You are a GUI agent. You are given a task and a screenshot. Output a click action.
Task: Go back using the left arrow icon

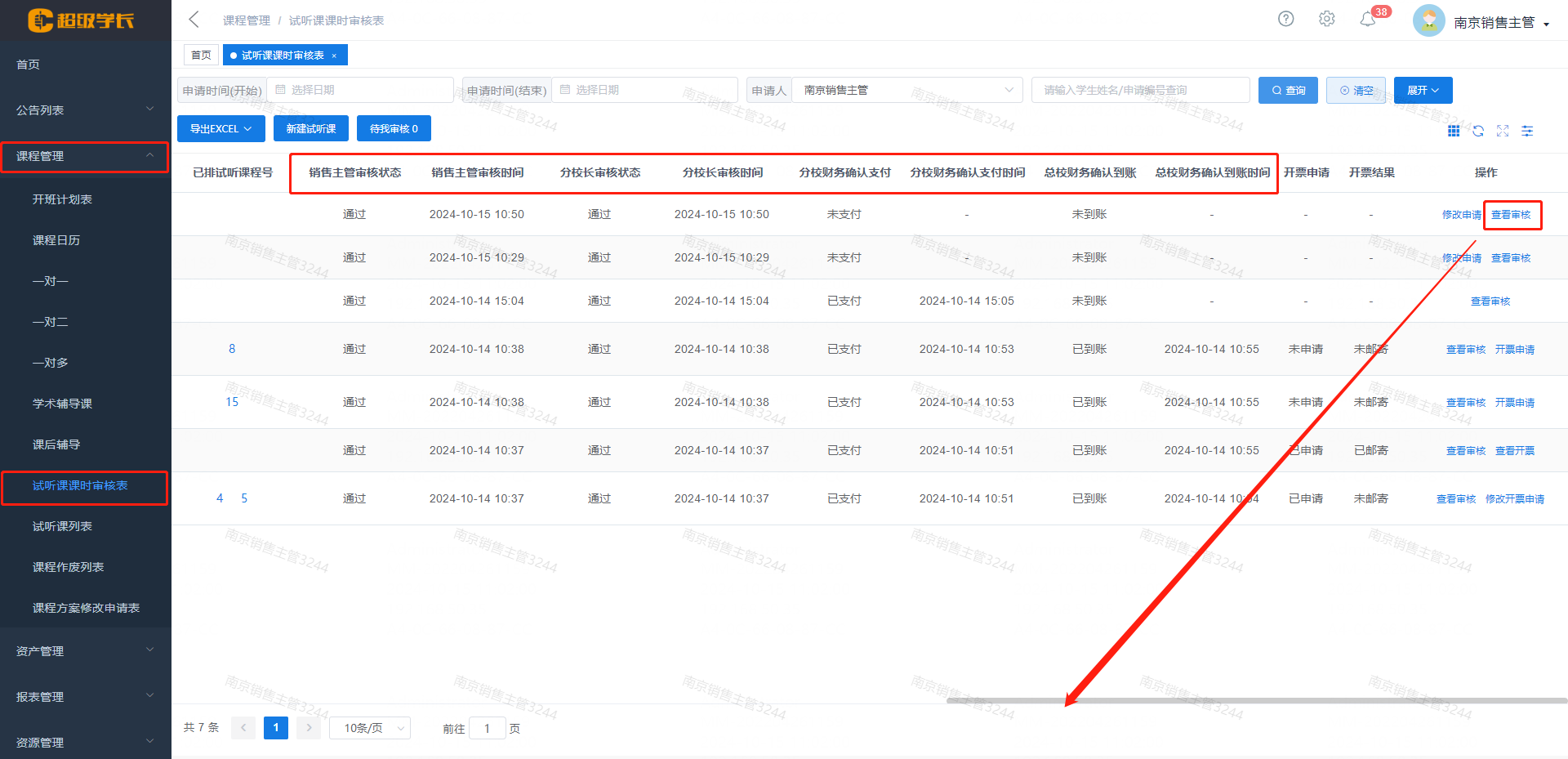[x=194, y=20]
